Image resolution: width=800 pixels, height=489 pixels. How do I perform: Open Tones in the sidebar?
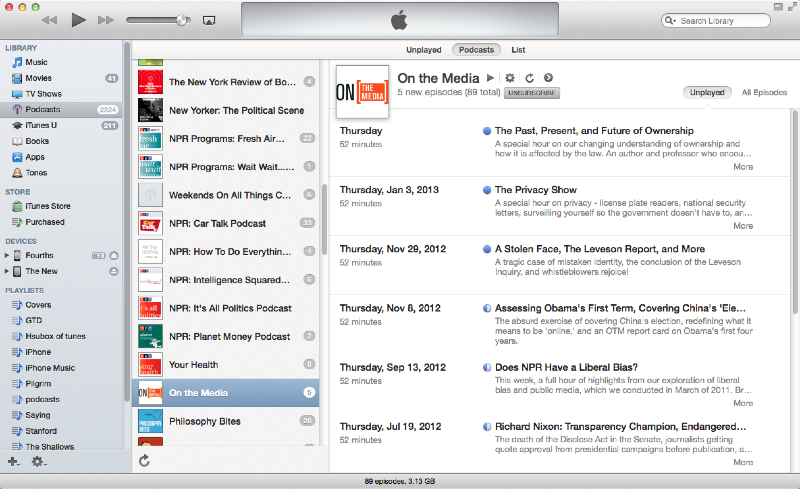pyautogui.click(x=36, y=173)
